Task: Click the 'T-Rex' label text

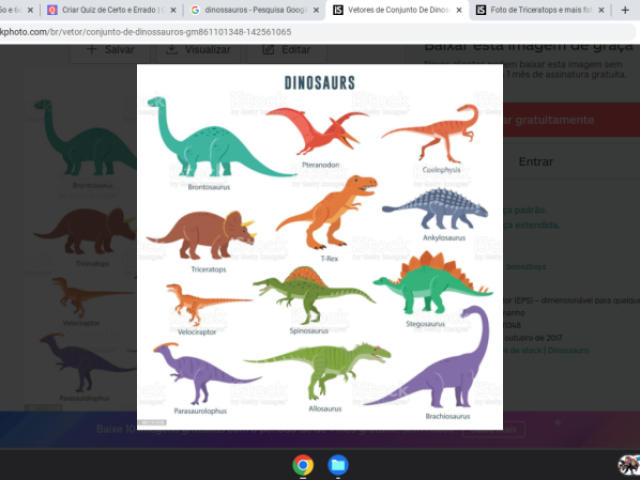Action: (x=329, y=258)
